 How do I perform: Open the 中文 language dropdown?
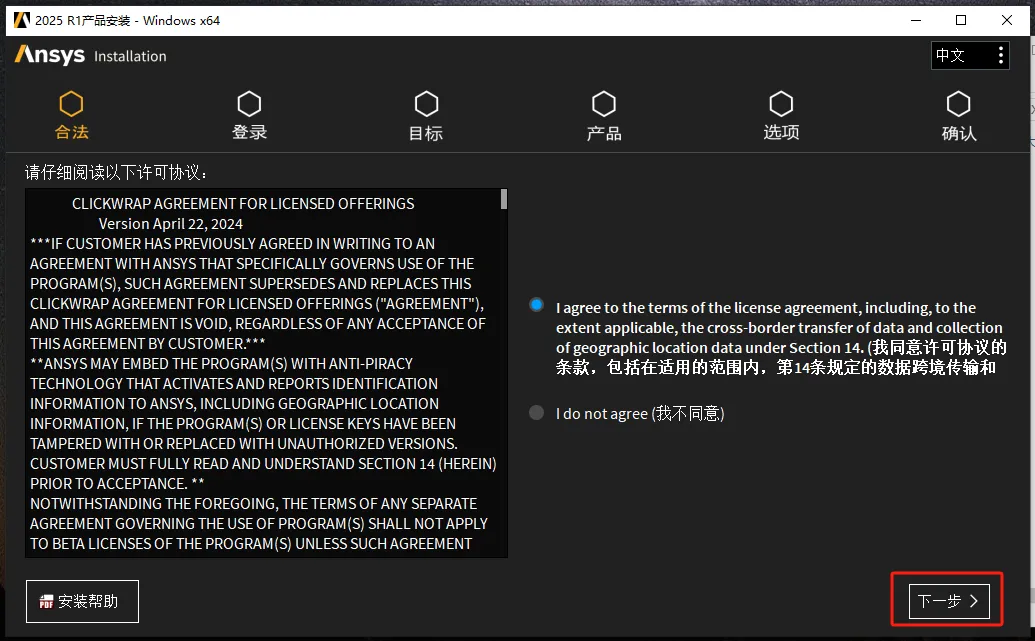(x=970, y=55)
